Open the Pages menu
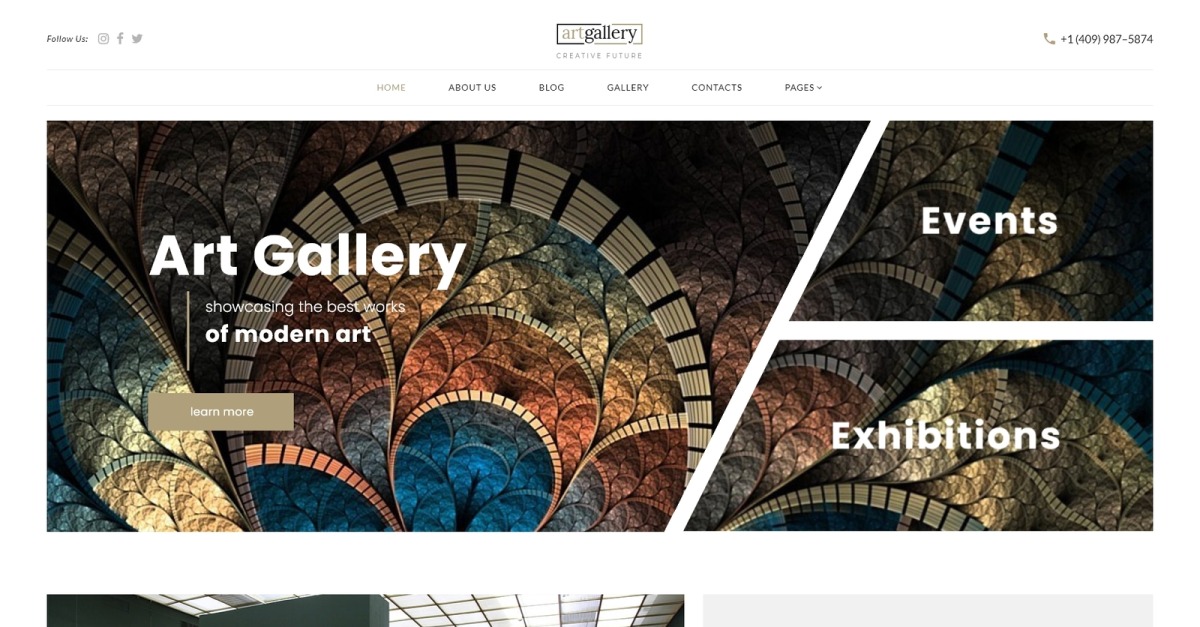Screen dimensions: 1200x627 [x=803, y=88]
